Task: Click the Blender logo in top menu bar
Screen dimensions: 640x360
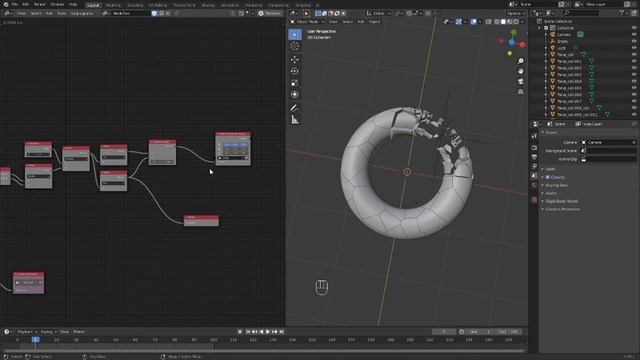Action: point(6,4)
